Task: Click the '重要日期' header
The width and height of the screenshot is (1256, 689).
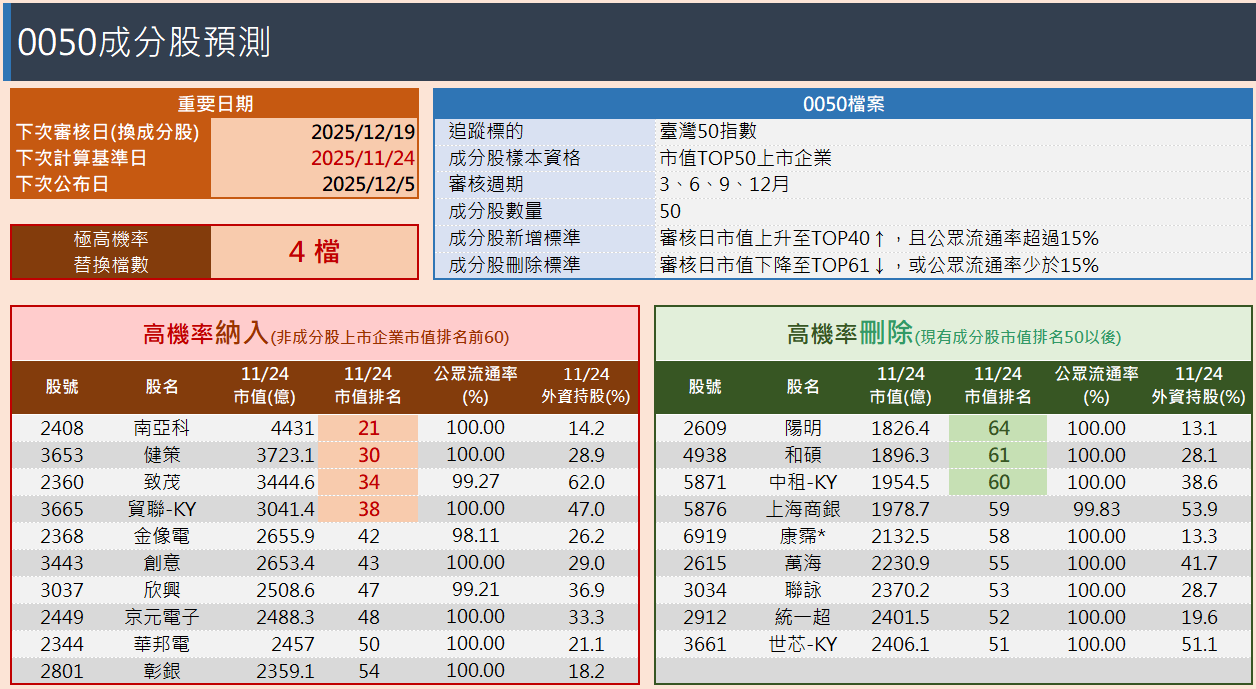Action: pos(215,104)
